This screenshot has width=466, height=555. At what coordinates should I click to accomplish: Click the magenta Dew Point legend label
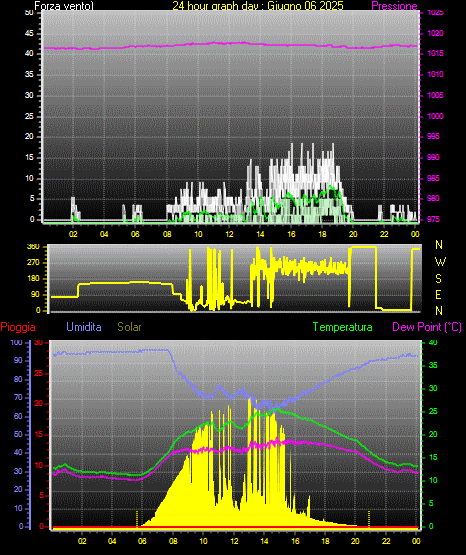pyautogui.click(x=427, y=327)
